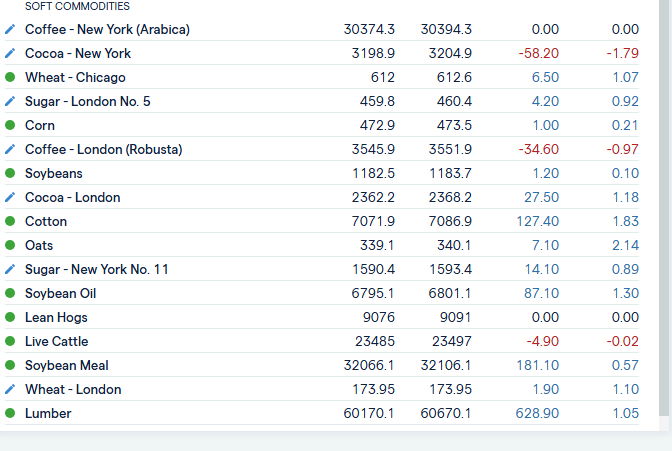Open Sugar - London No. 5 market
The width and height of the screenshot is (672, 451).
87,101
